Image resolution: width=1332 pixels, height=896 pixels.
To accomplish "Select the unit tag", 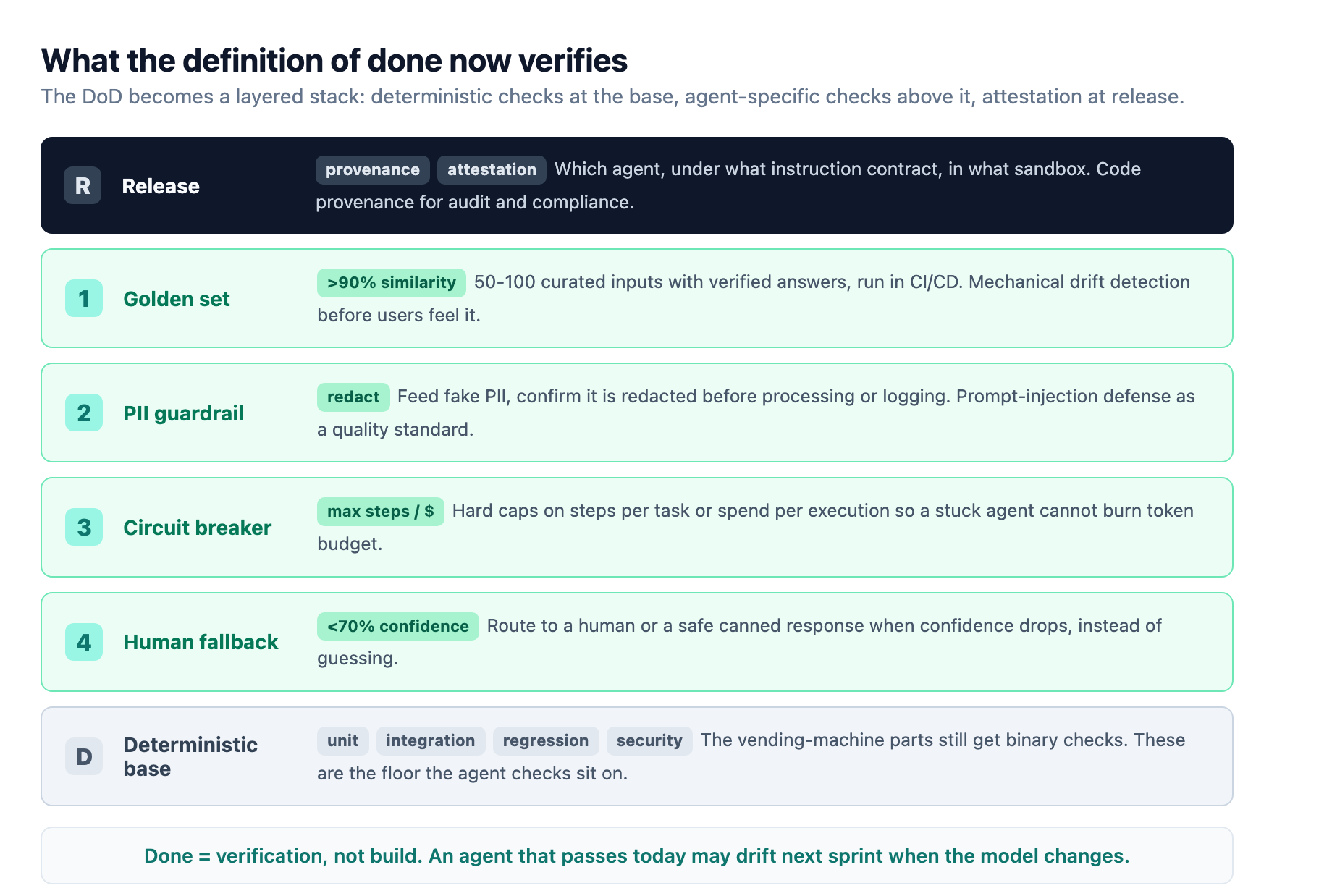I will 343,740.
